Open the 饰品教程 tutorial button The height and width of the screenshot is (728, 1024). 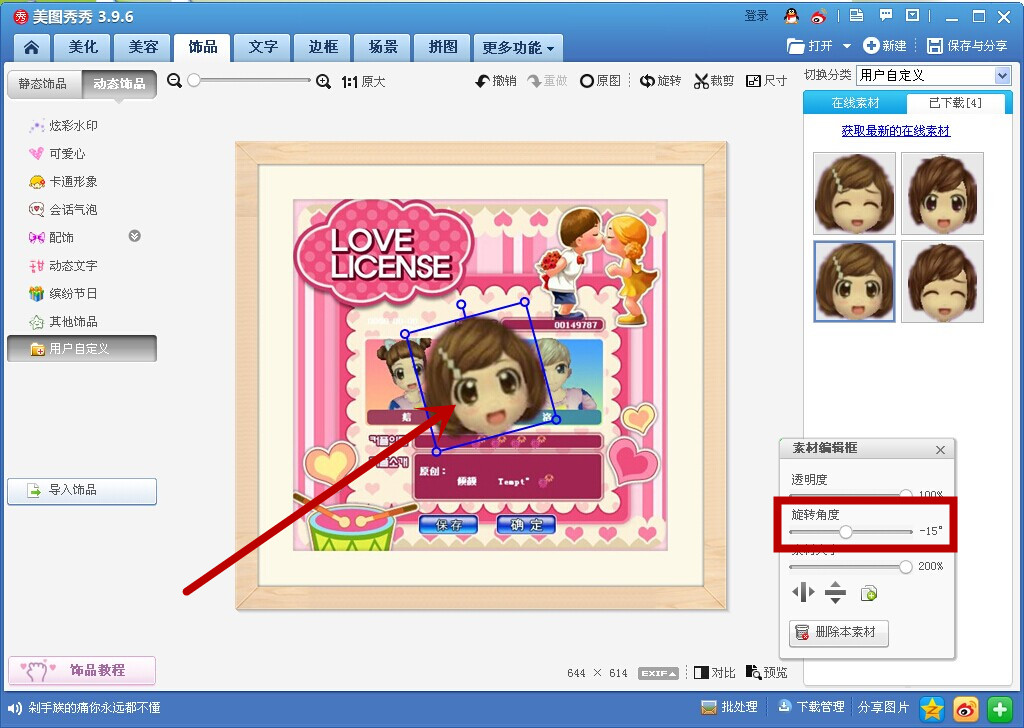(x=82, y=670)
